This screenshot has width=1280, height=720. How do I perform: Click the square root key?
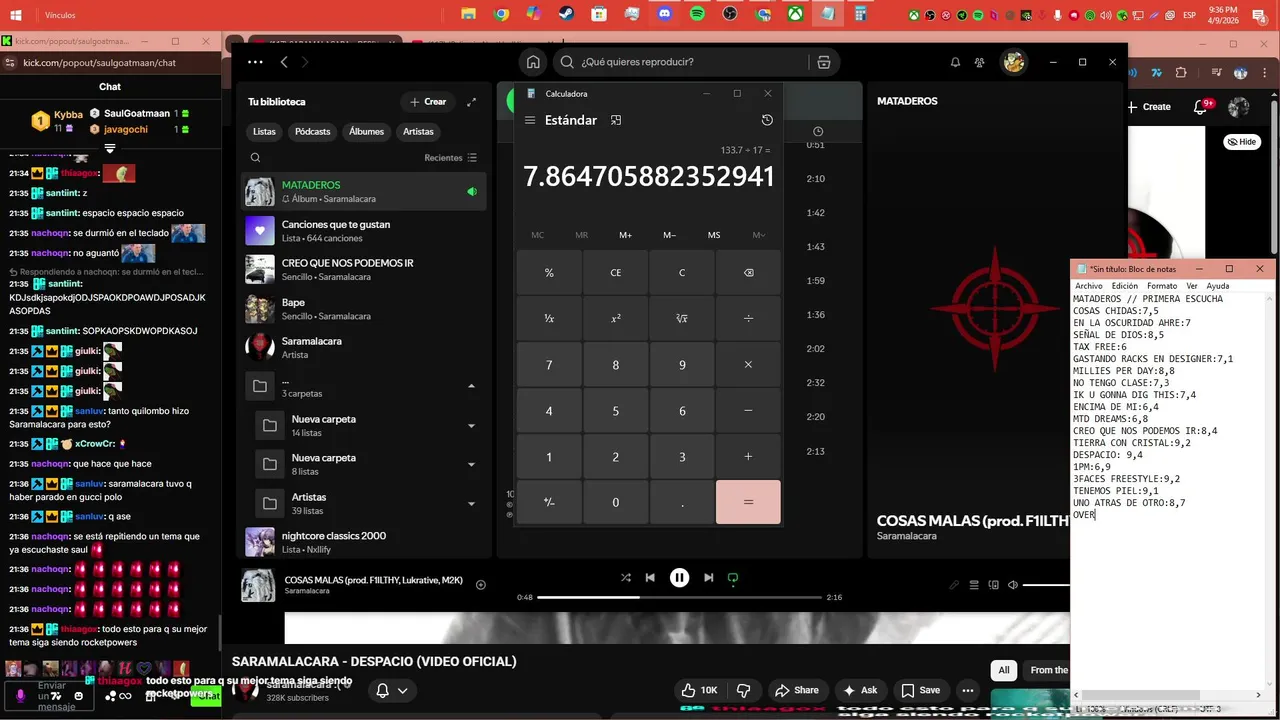pyautogui.click(x=682, y=318)
